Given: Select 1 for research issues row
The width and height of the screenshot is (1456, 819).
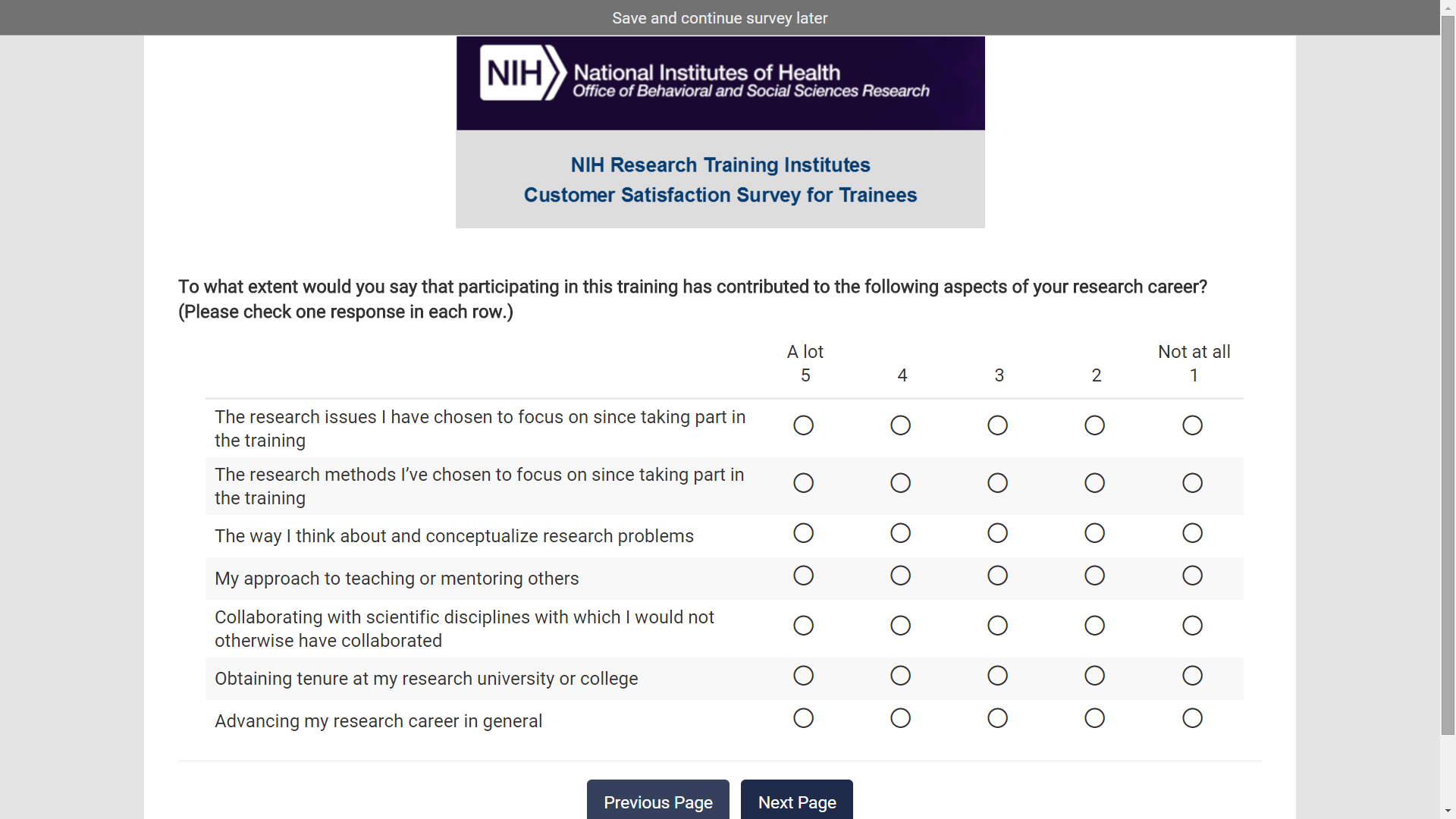Looking at the screenshot, I should [1192, 425].
